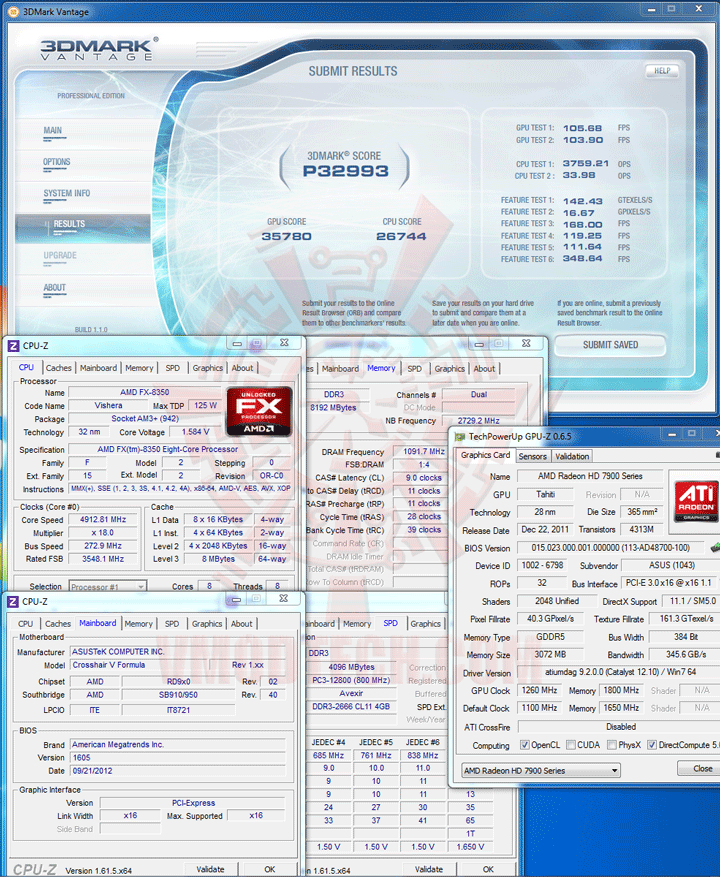Viewport: 720px width, 877px height.
Task: Open ABOUT in the 3DMark sidebar
Action: click(54, 287)
